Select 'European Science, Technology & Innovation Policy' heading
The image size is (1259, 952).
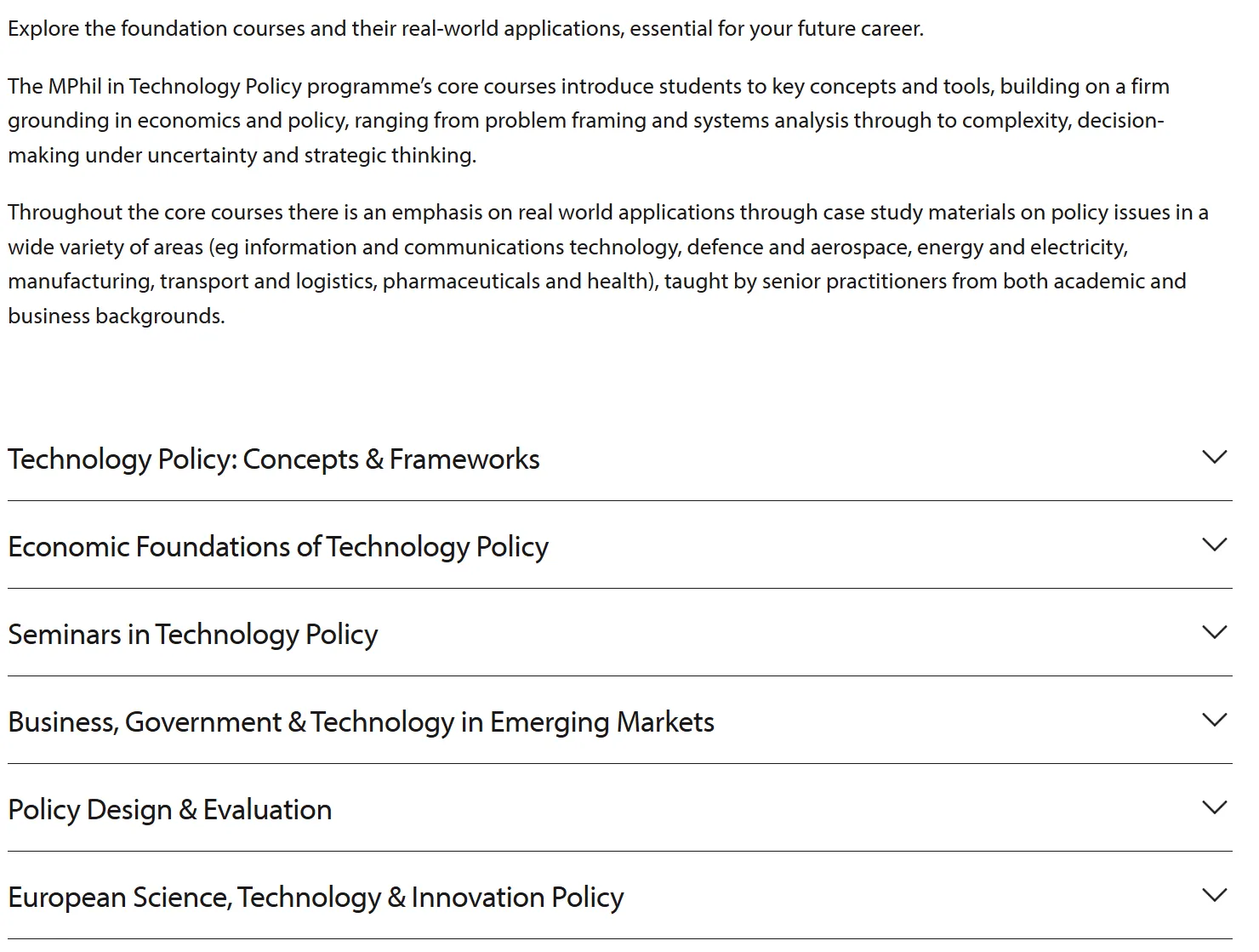tap(316, 898)
